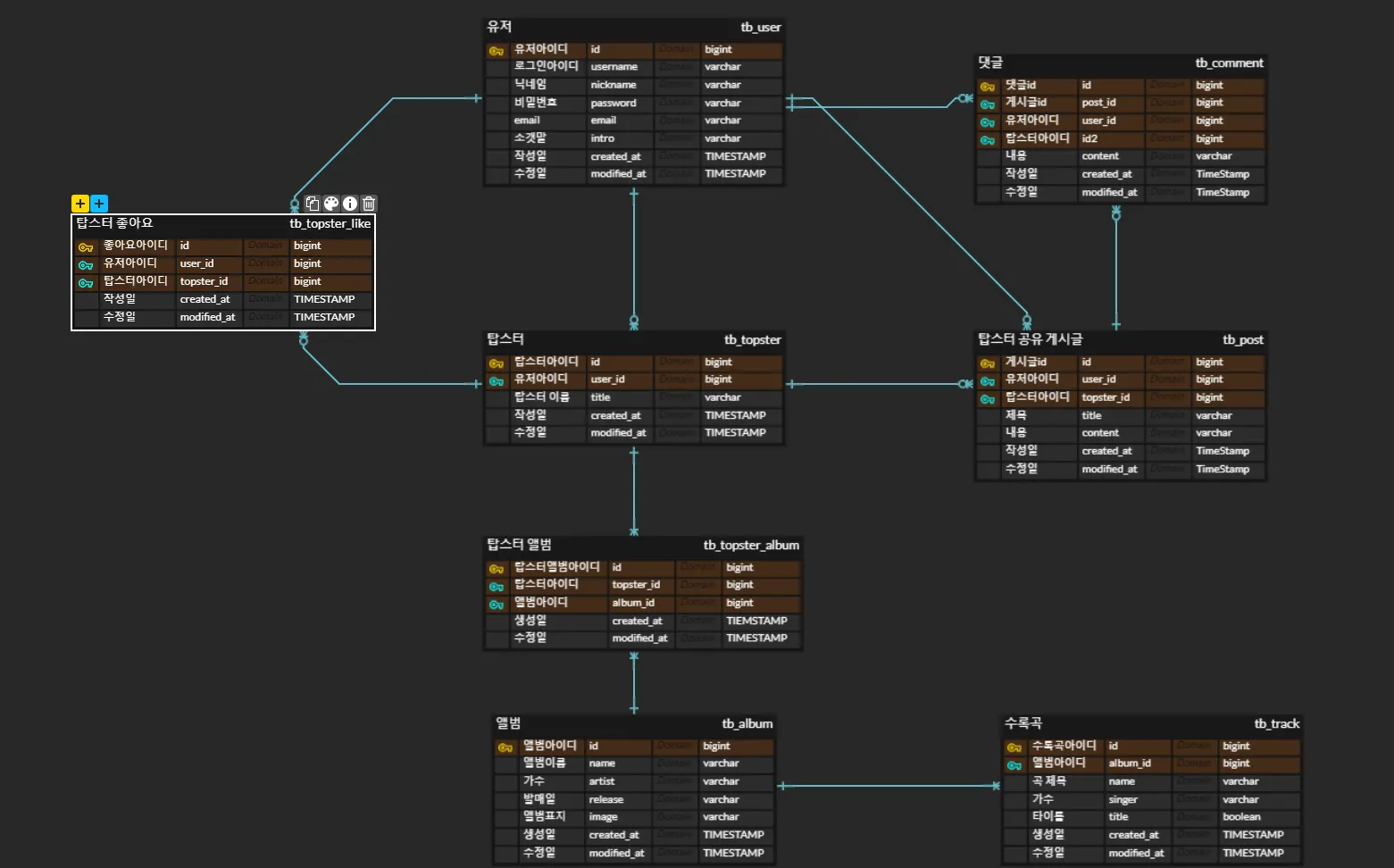This screenshot has width=1394, height=868.
Task: Click the 유저 logical table title
Action: 499,27
